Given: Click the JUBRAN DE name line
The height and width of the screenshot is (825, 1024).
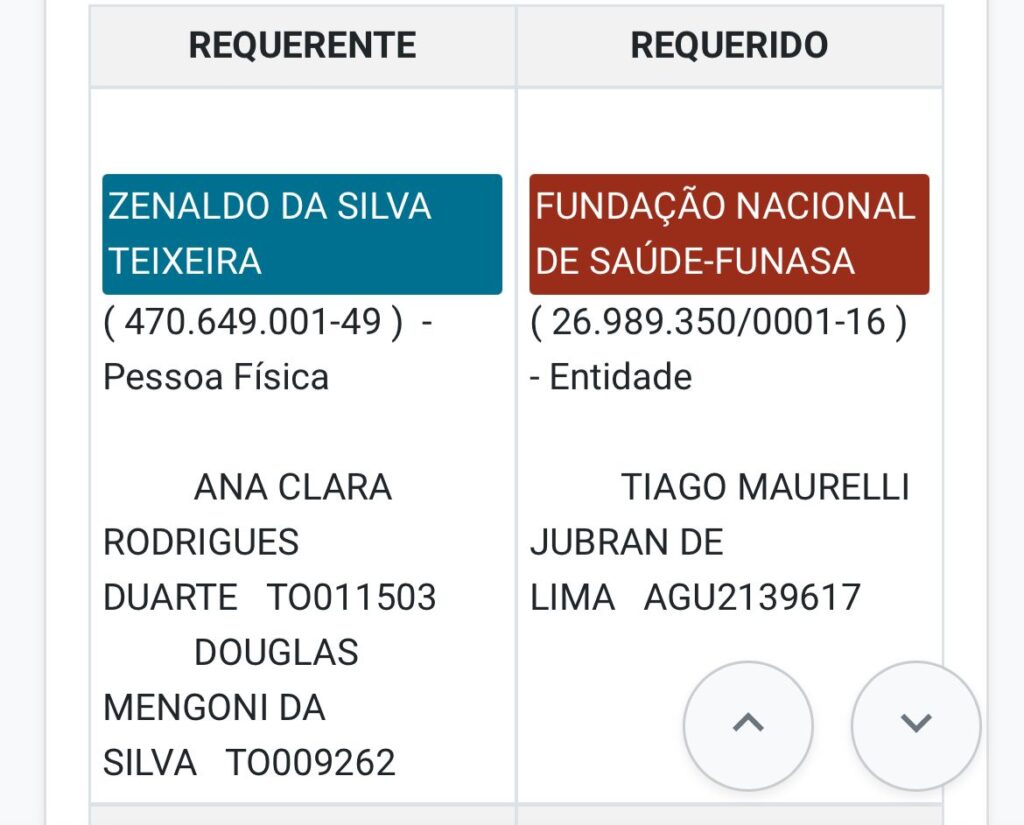Looking at the screenshot, I should click(626, 542).
